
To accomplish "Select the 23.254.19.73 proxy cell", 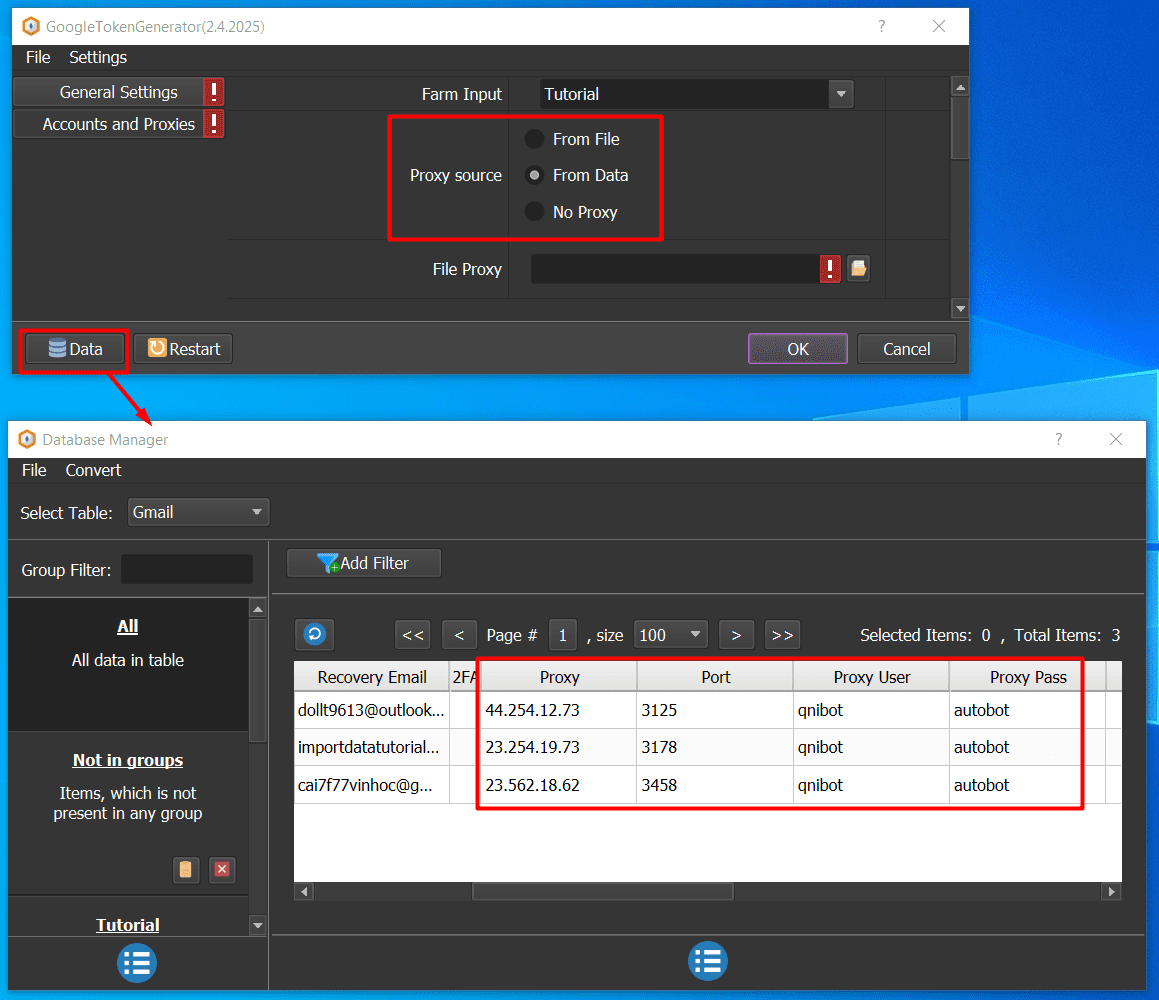I will 559,747.
